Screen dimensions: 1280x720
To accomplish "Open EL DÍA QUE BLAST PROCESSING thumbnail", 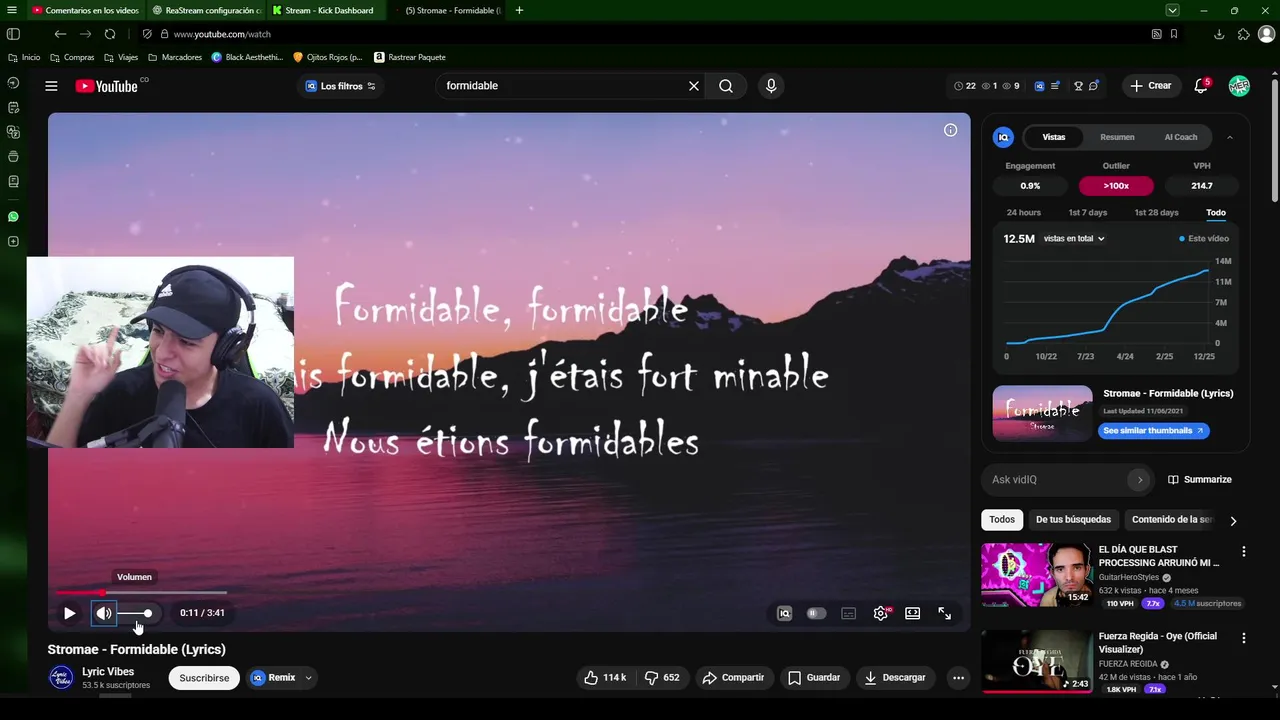I will click(x=1036, y=575).
